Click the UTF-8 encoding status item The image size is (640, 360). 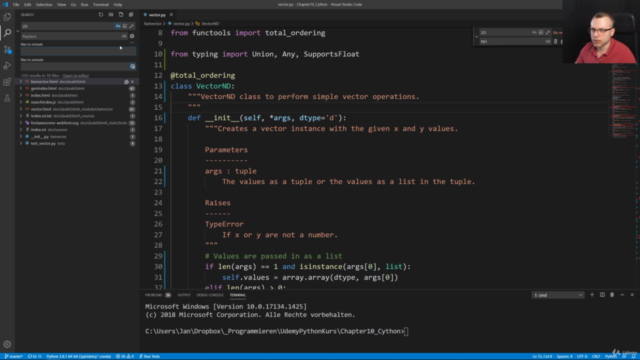coord(582,356)
